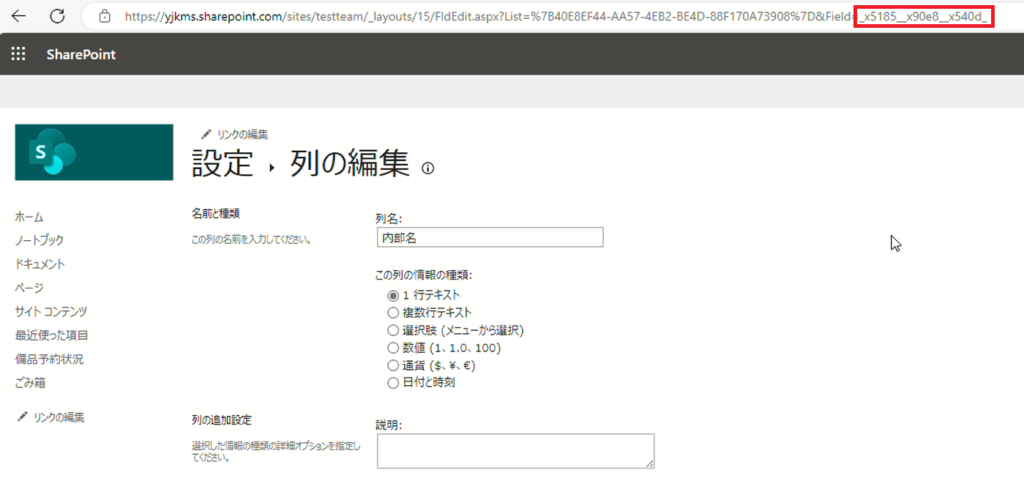Open ノートブック in the left navigation

[x=40, y=240]
